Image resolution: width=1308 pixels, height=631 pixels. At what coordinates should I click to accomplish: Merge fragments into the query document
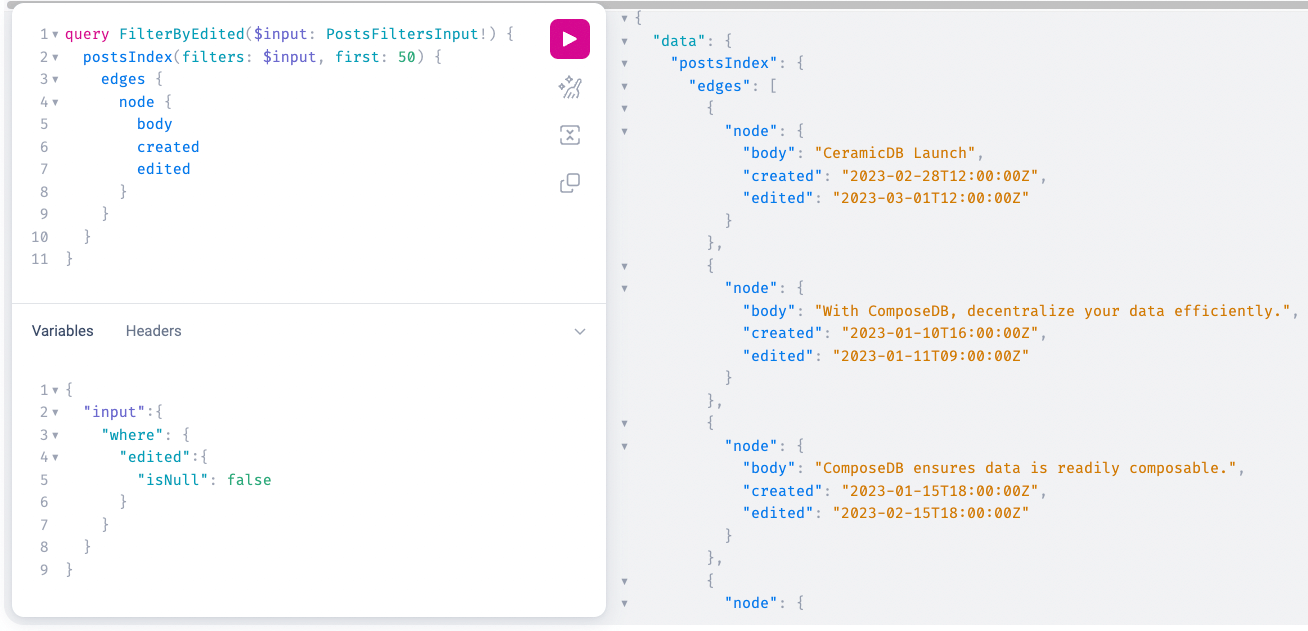coord(569,134)
